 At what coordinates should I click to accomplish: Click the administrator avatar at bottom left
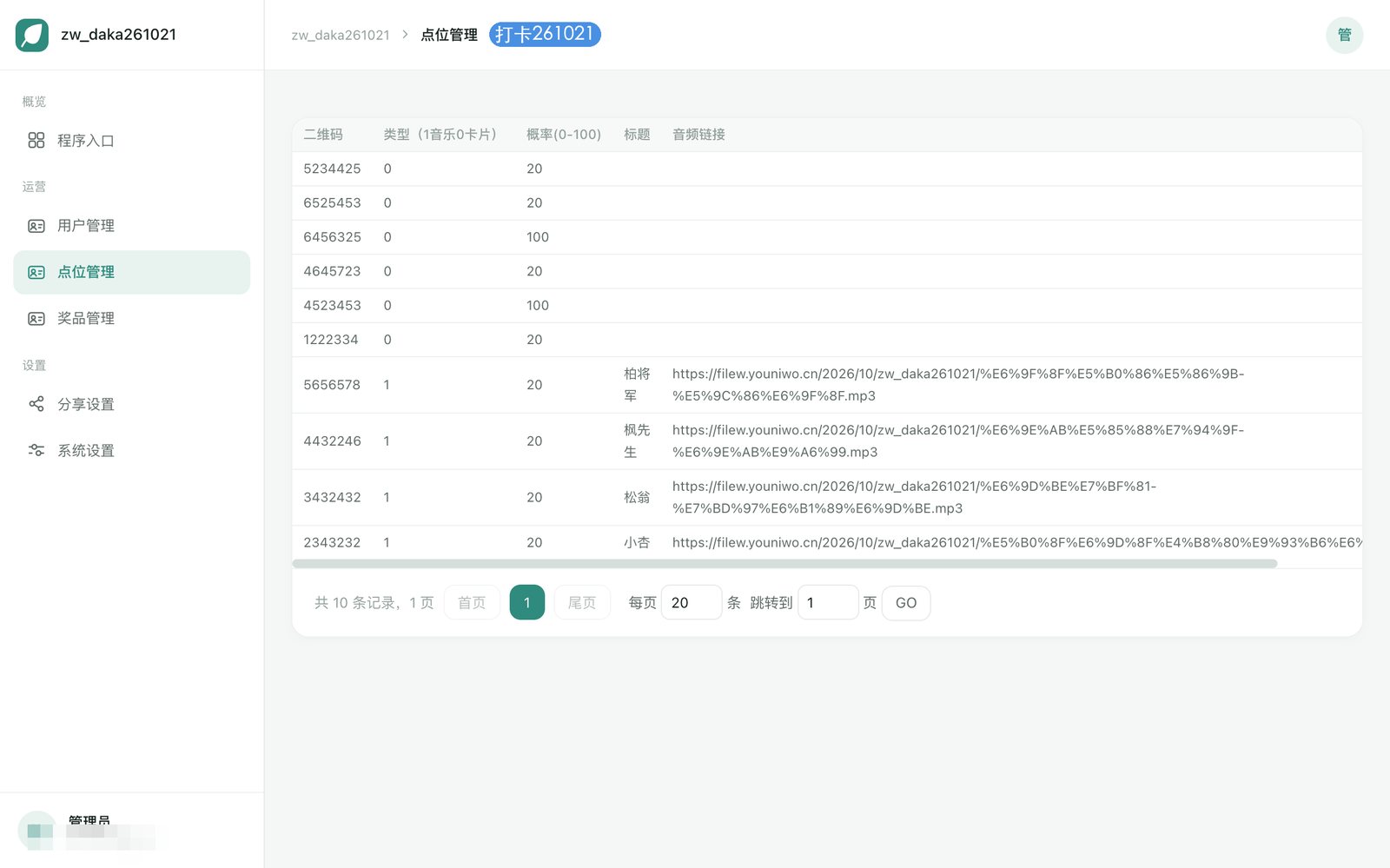coord(36,831)
